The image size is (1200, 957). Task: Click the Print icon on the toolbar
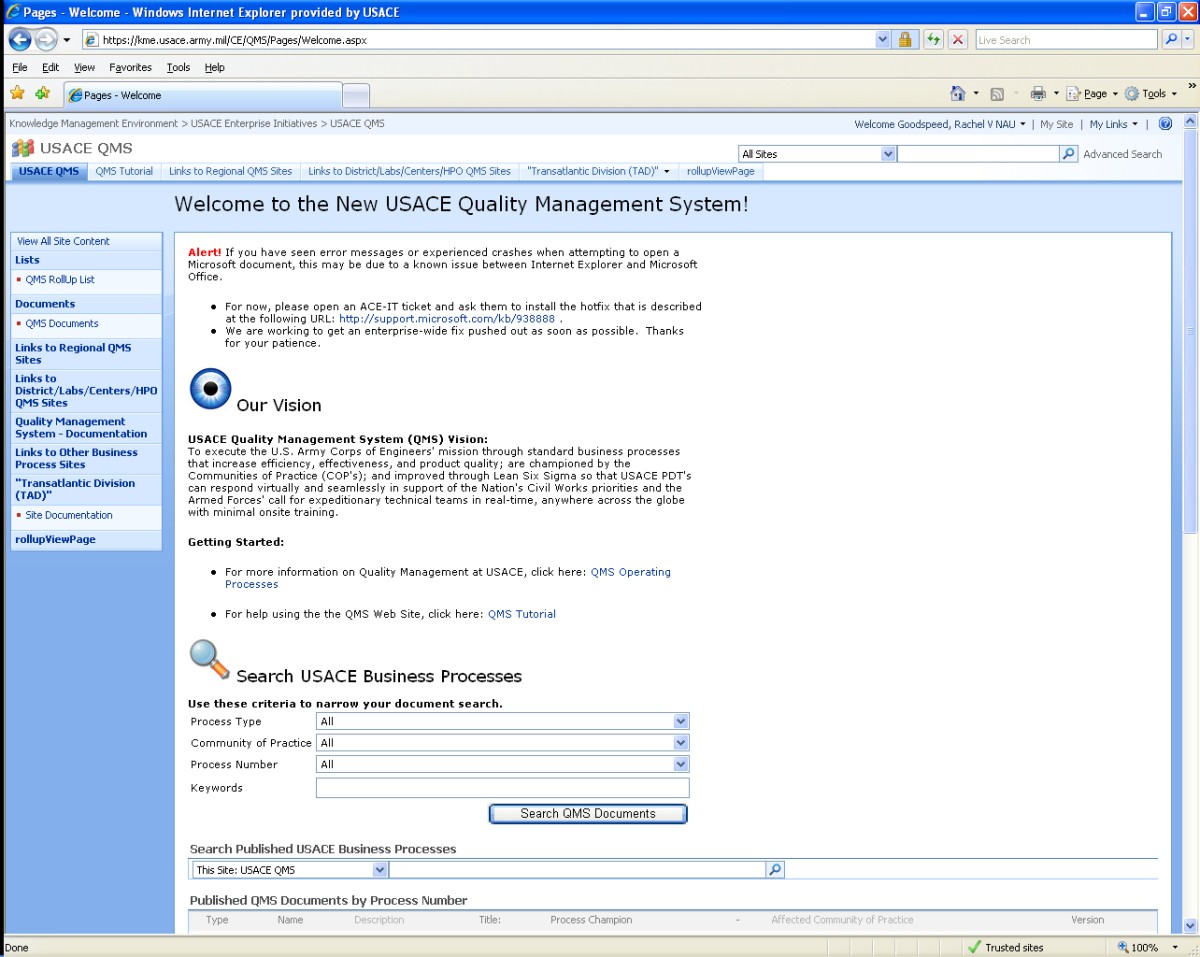coord(1037,93)
